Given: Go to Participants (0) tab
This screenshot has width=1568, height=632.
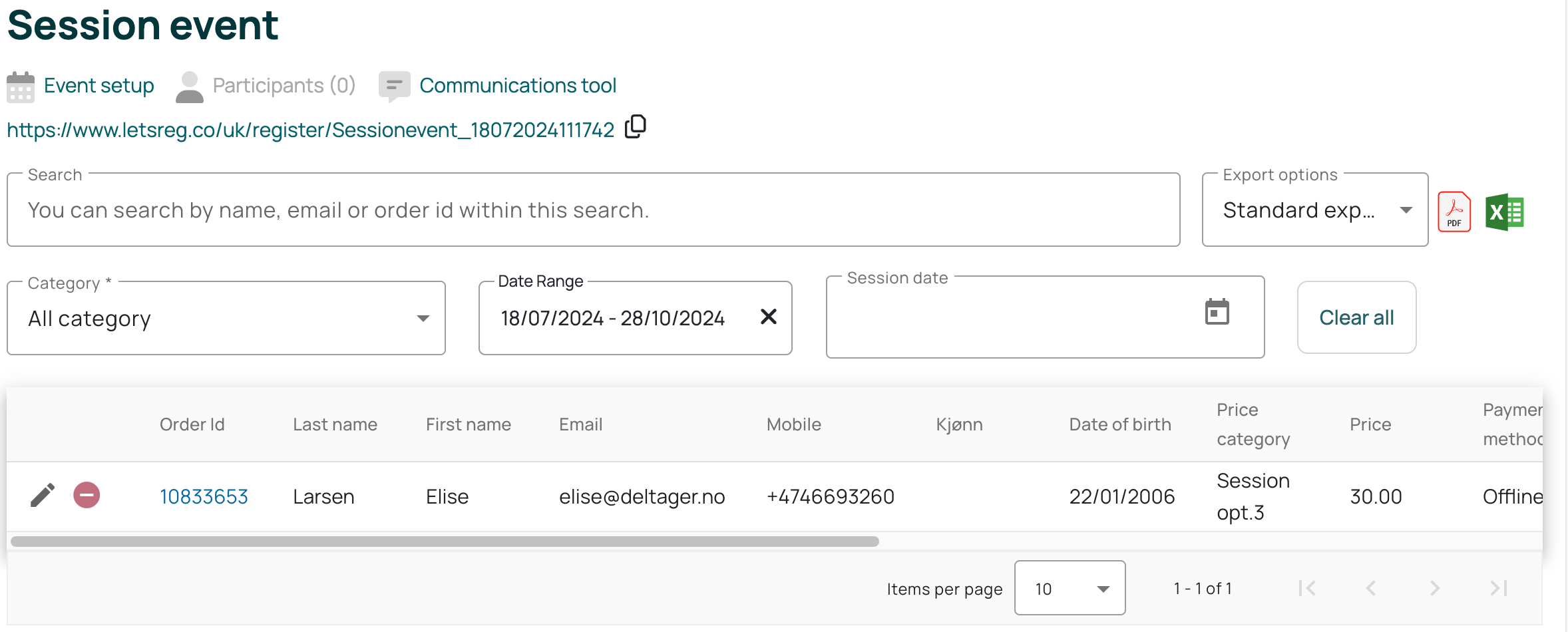Looking at the screenshot, I should tap(284, 86).
